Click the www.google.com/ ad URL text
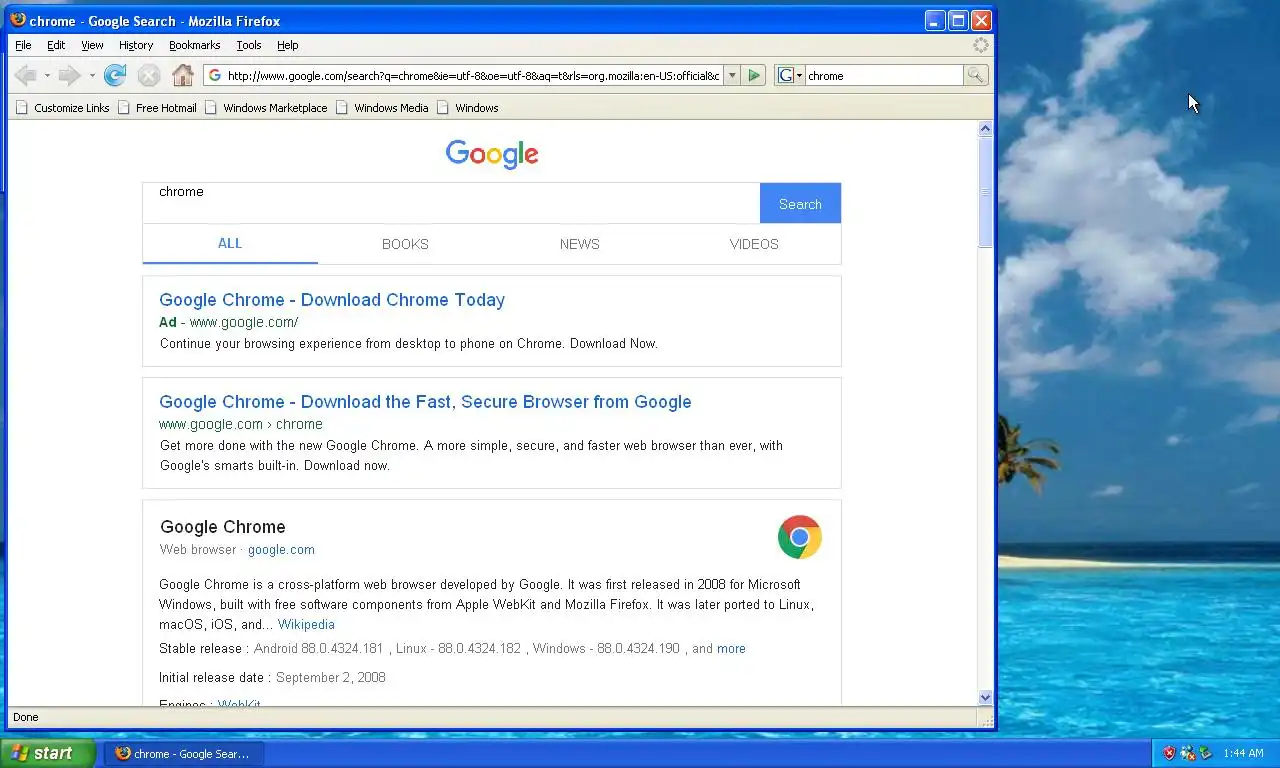 [244, 322]
